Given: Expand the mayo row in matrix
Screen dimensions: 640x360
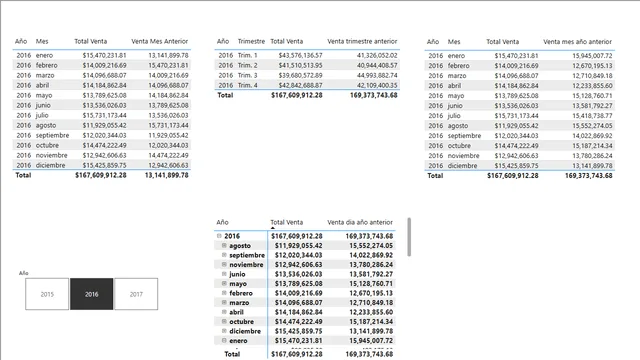Looking at the screenshot, I should [224, 283].
